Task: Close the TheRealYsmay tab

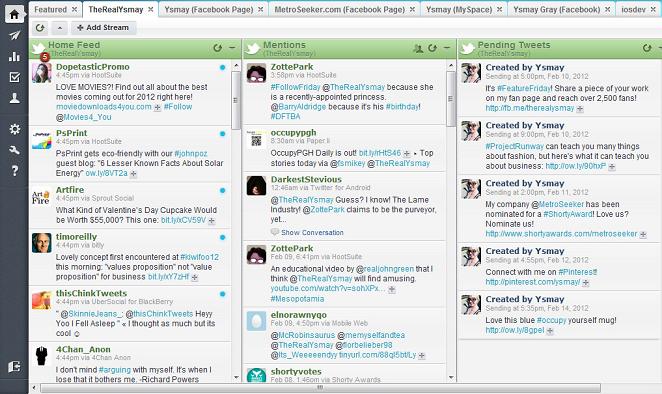Action: (x=151, y=9)
